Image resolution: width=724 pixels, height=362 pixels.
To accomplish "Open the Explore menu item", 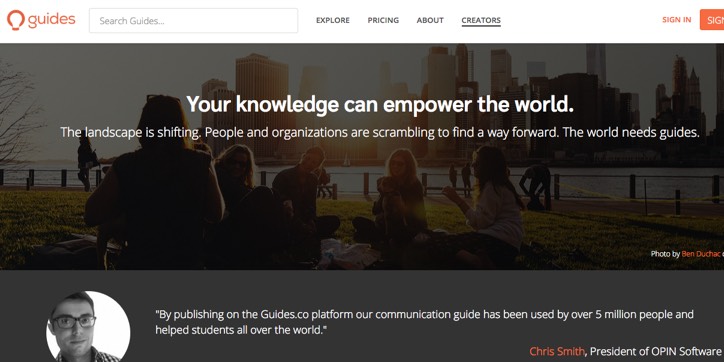I will click(332, 20).
